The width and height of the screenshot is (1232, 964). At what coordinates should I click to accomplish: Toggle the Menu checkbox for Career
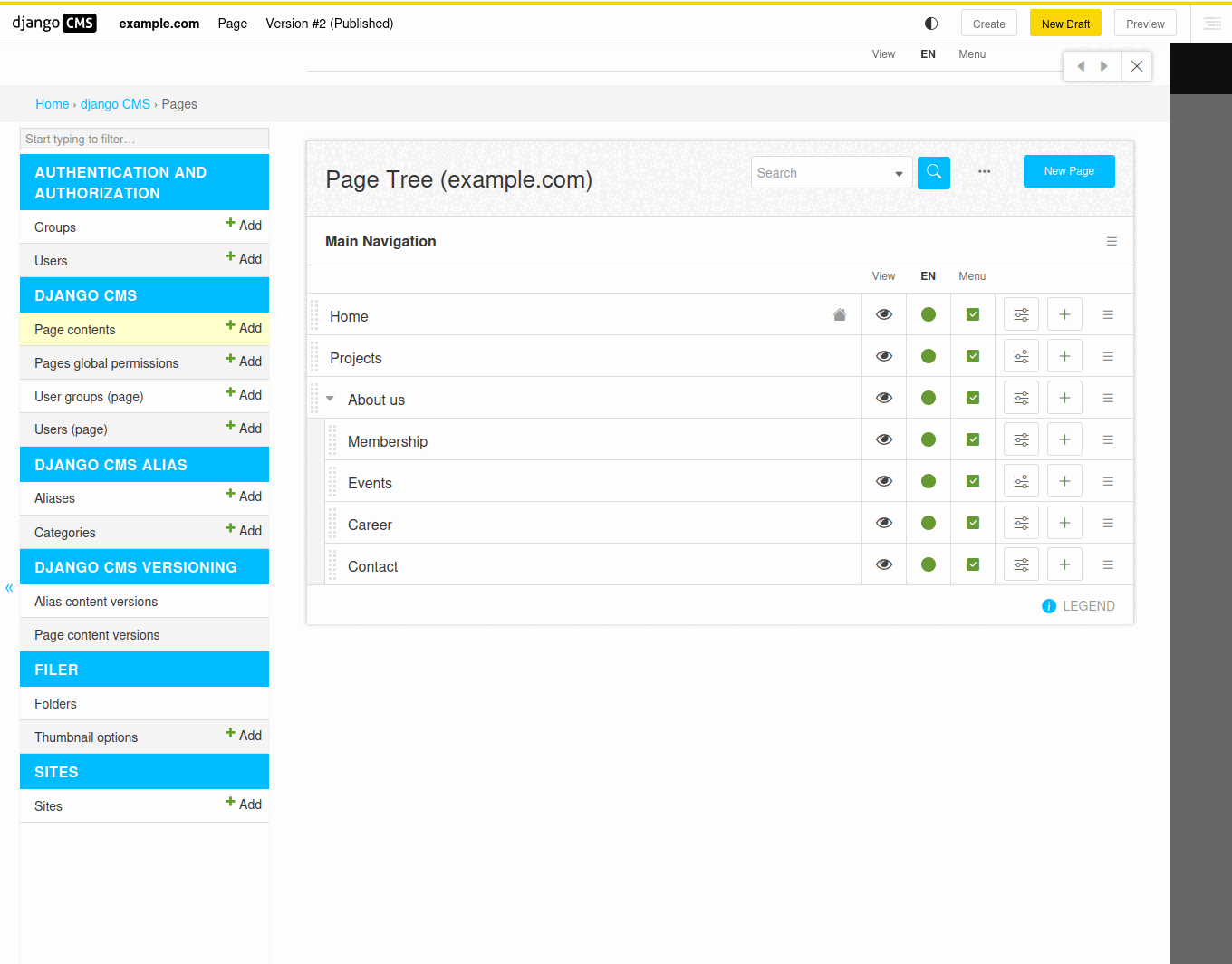point(973,523)
